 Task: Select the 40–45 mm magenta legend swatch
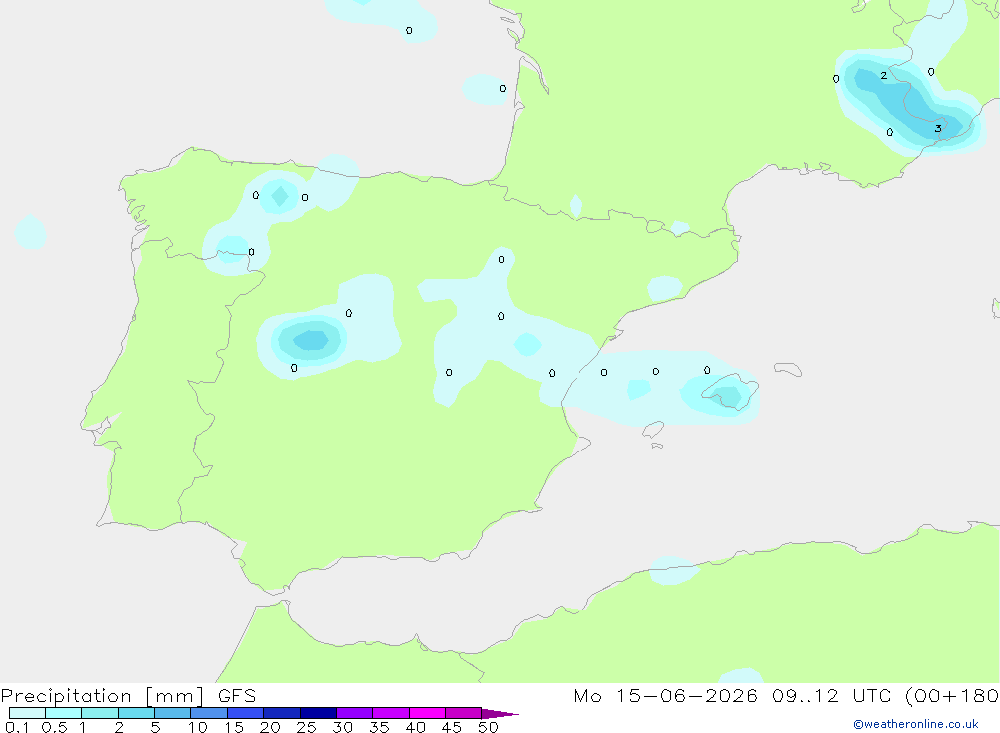point(427,713)
